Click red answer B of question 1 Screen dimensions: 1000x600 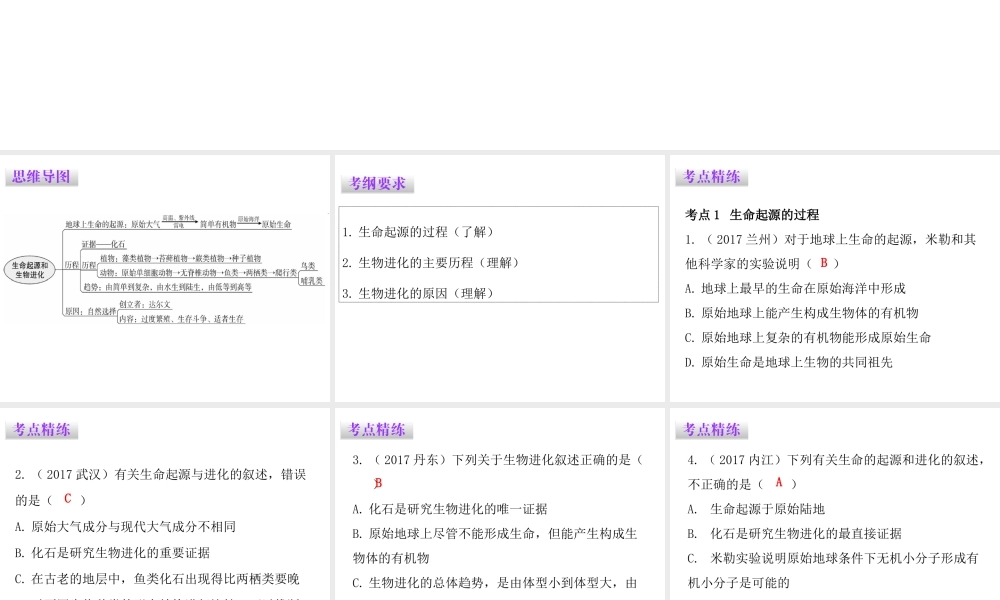pos(824,263)
